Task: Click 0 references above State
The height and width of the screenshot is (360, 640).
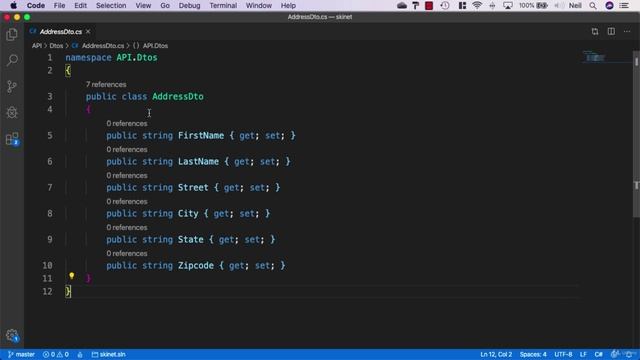Action: point(127,227)
